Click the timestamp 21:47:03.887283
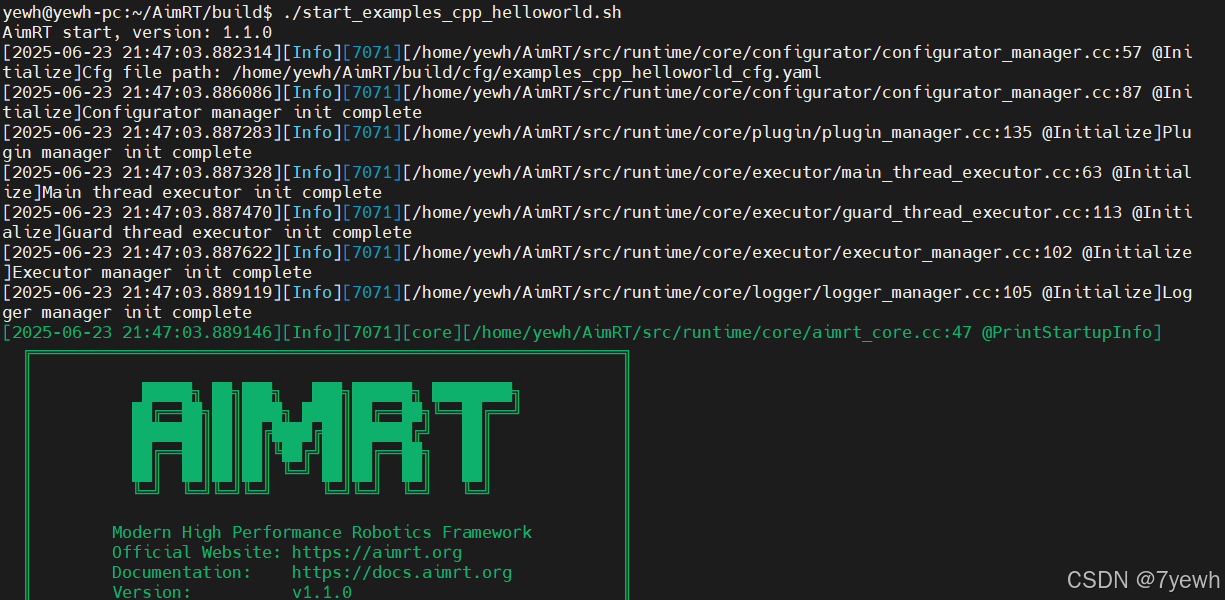1225x600 pixels. tap(196, 132)
